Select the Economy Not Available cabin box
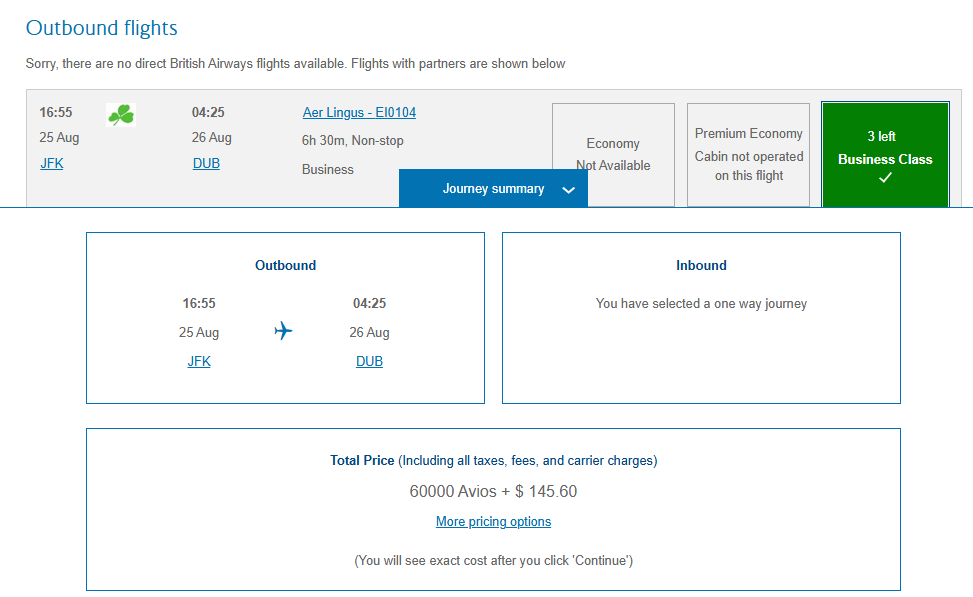The height and width of the screenshot is (597, 973). click(613, 155)
